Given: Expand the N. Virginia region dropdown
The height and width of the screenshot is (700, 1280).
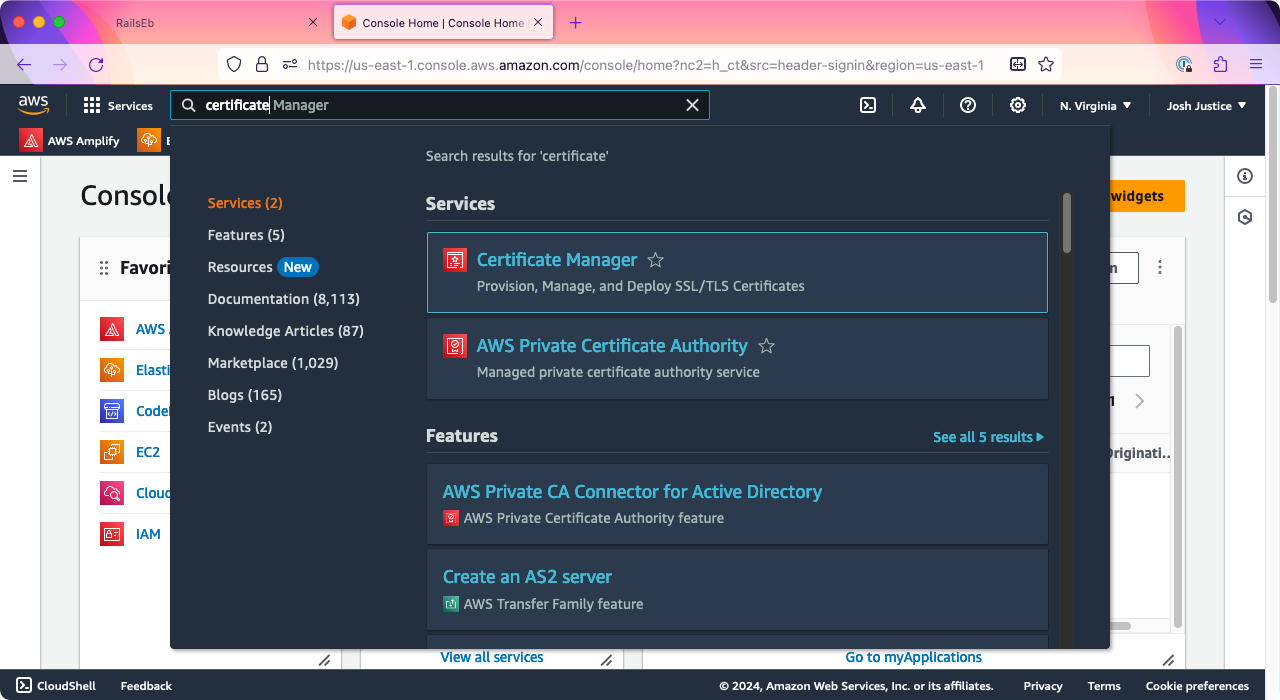Looking at the screenshot, I should (1096, 105).
